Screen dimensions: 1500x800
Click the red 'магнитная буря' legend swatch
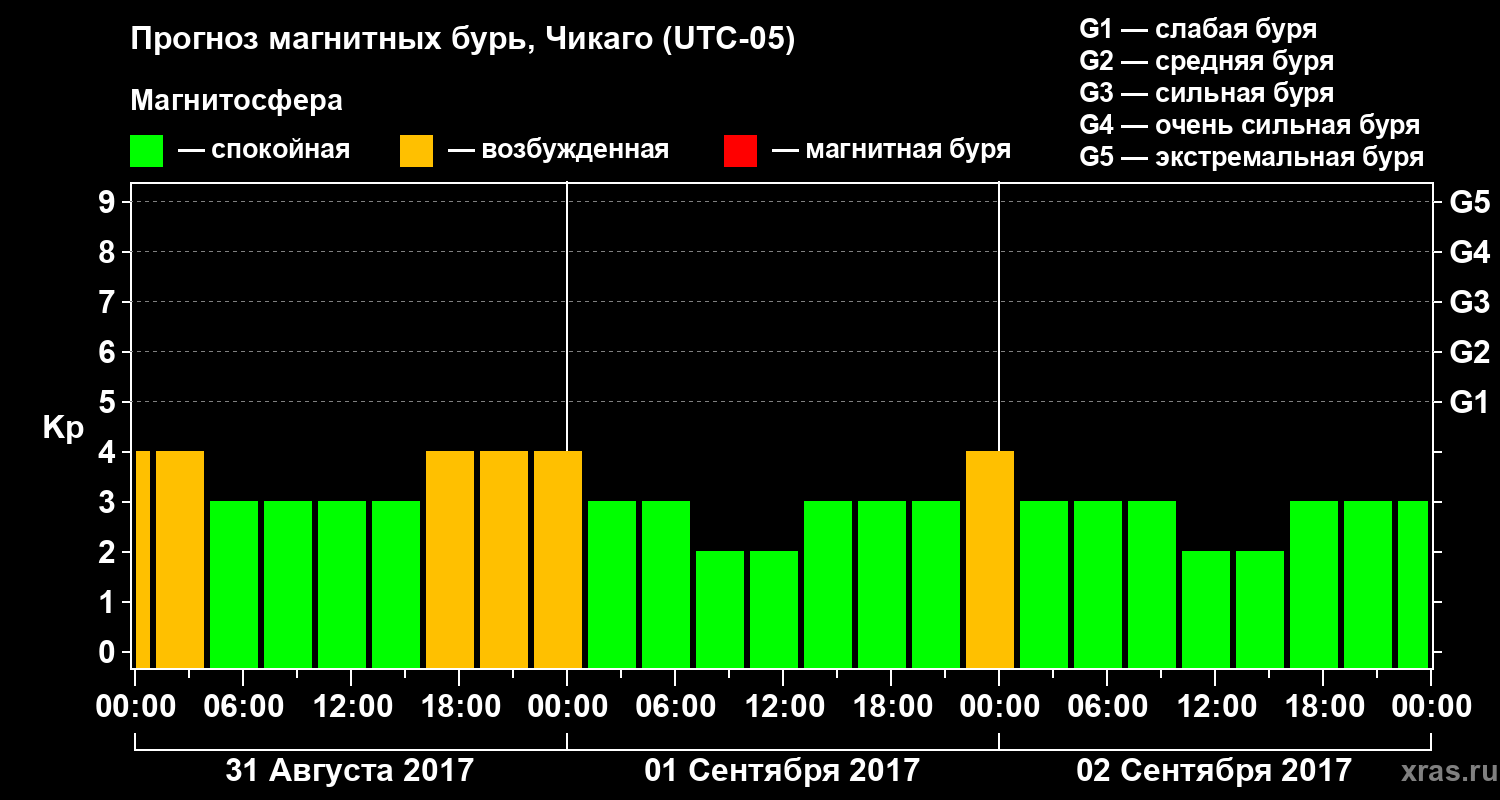740,151
